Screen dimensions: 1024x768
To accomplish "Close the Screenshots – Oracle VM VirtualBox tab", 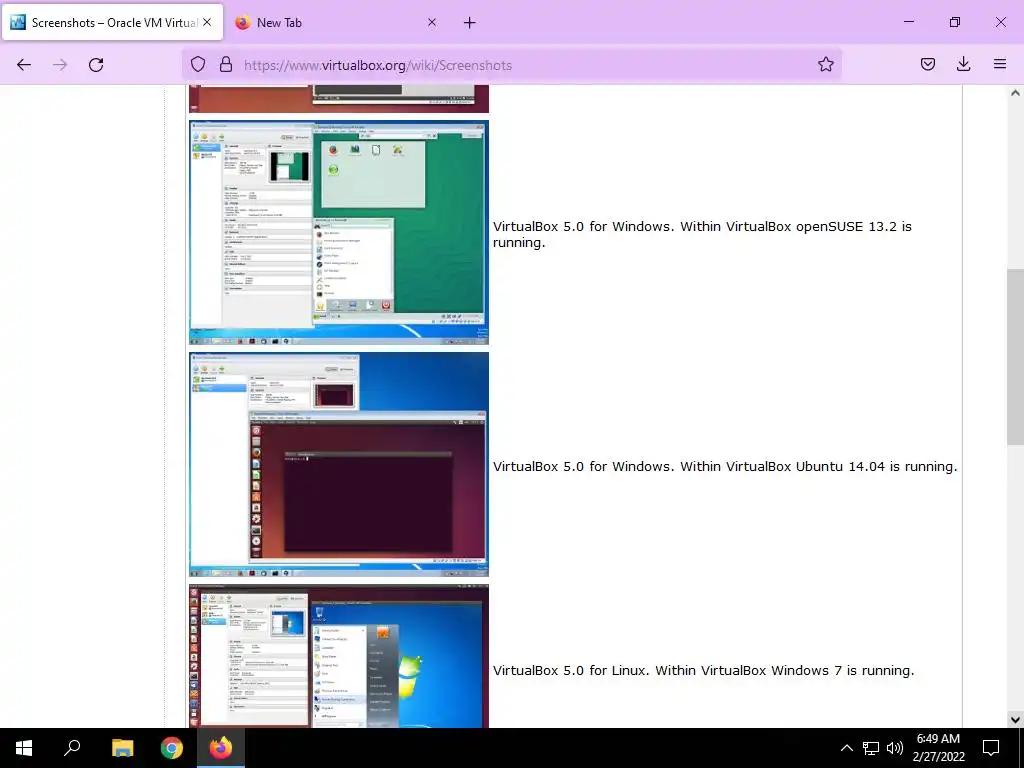I will [207, 22].
